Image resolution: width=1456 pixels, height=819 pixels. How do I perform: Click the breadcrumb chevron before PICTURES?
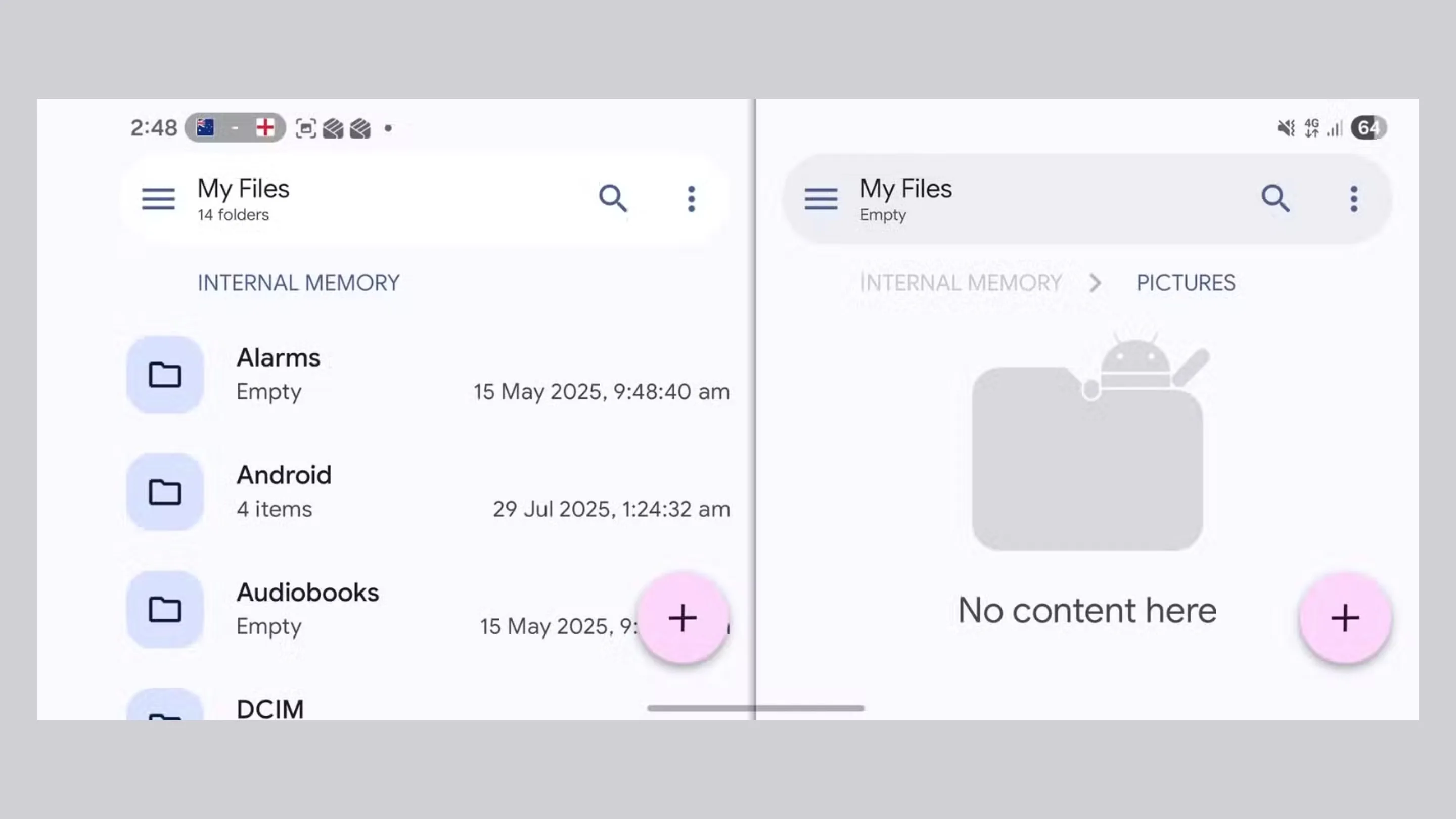pos(1096,283)
